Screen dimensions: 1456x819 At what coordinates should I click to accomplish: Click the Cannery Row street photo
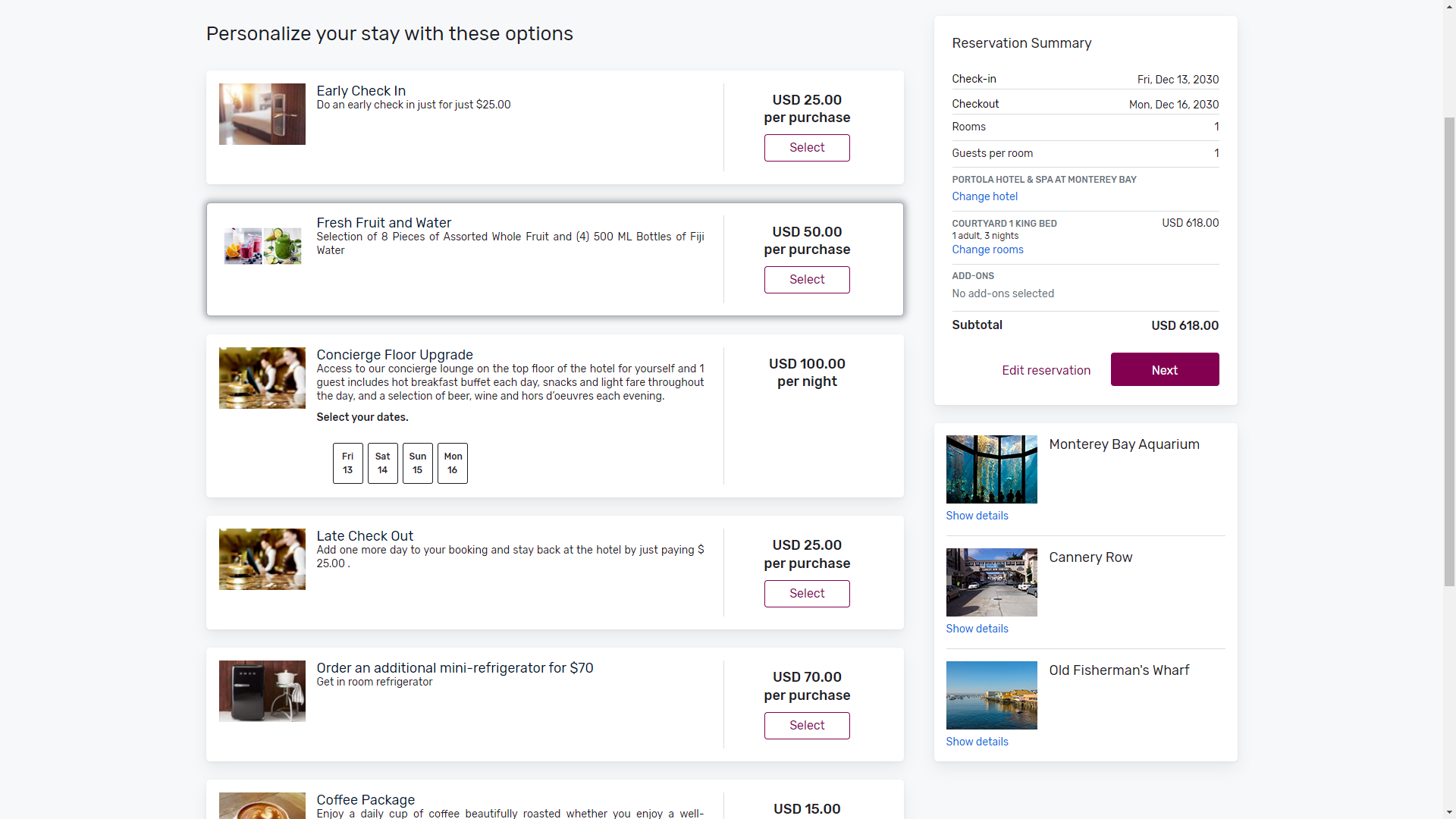point(992,582)
